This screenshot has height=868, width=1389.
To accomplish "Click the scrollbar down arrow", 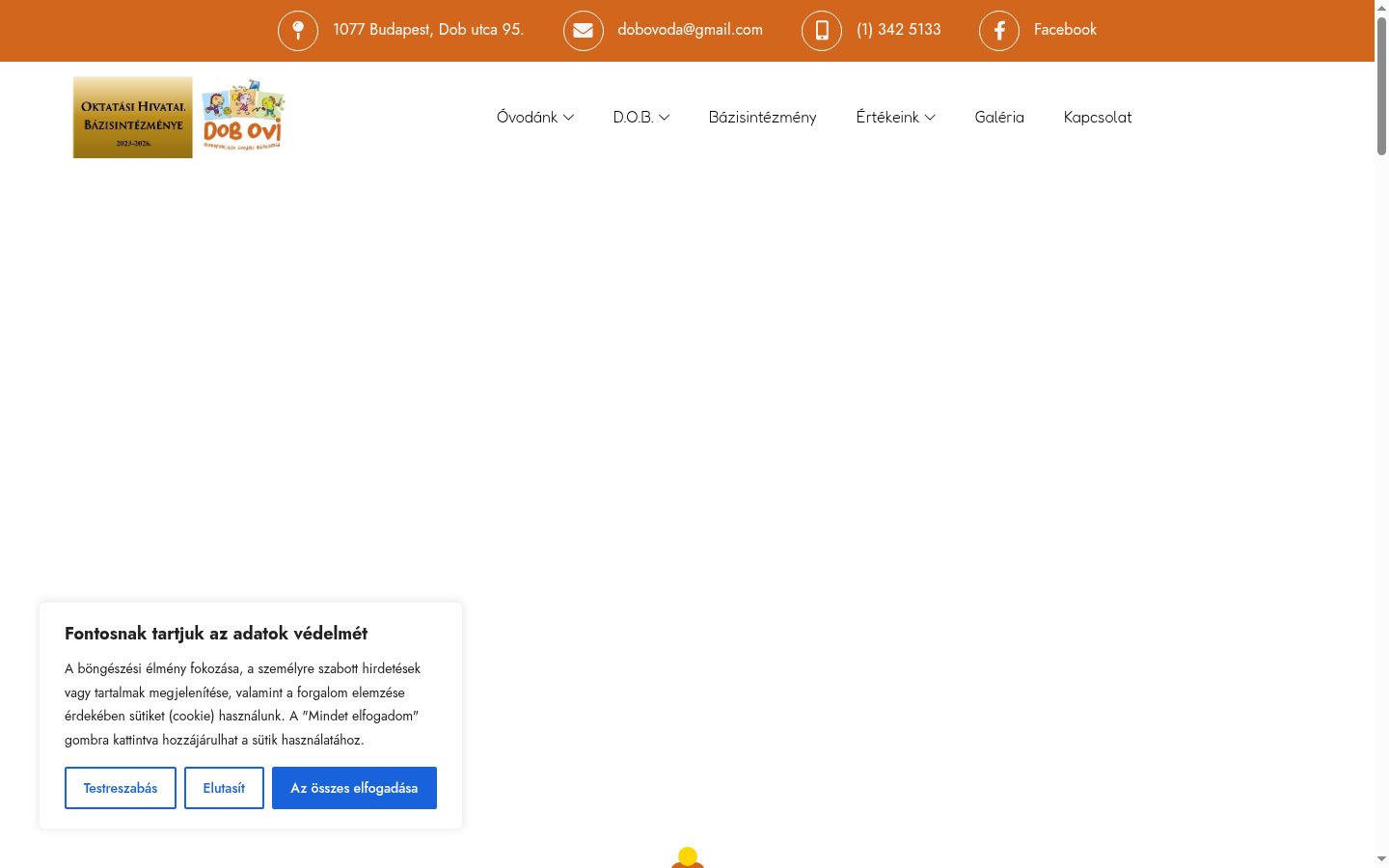I will [1381, 858].
